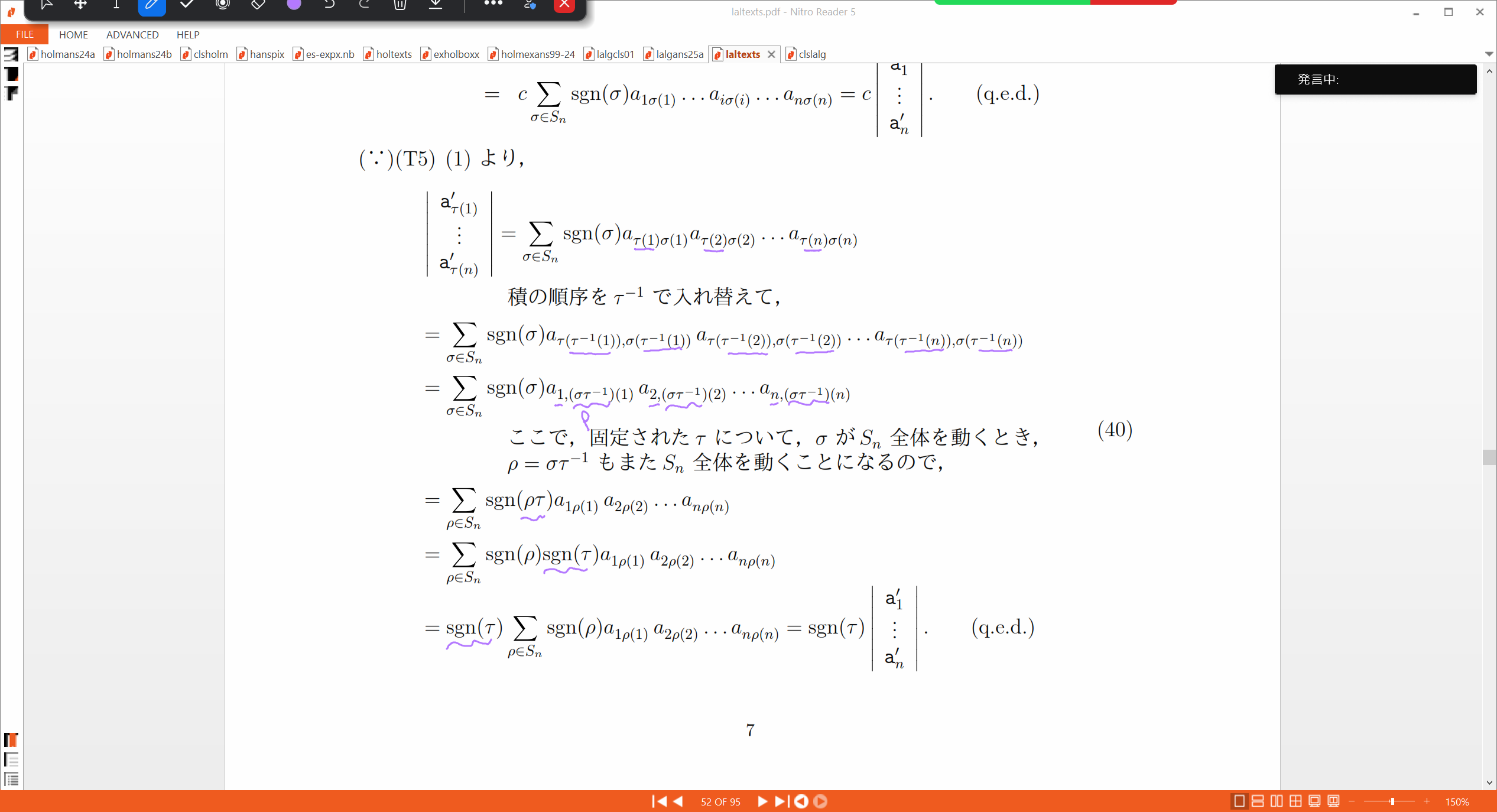Undo the last annotation stroke

(329, 5)
